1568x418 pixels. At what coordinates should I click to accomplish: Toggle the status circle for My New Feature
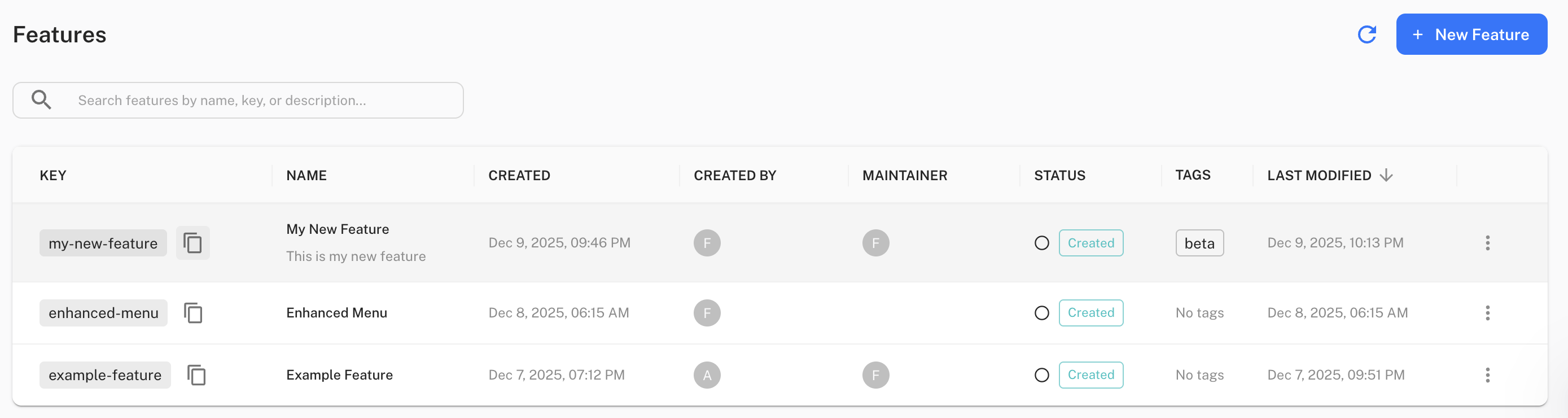pos(1042,242)
